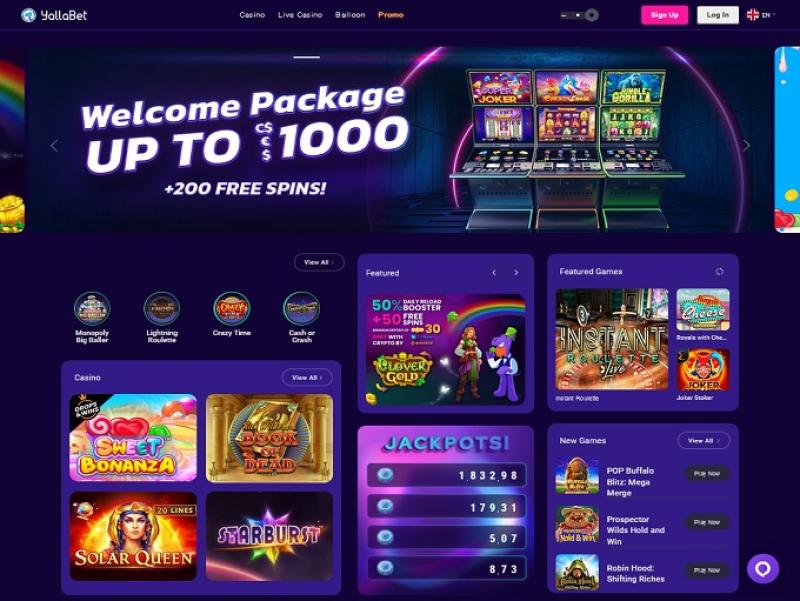The width and height of the screenshot is (800, 601).
Task: Toggle the dark mode theme switch
Action: click(x=579, y=15)
